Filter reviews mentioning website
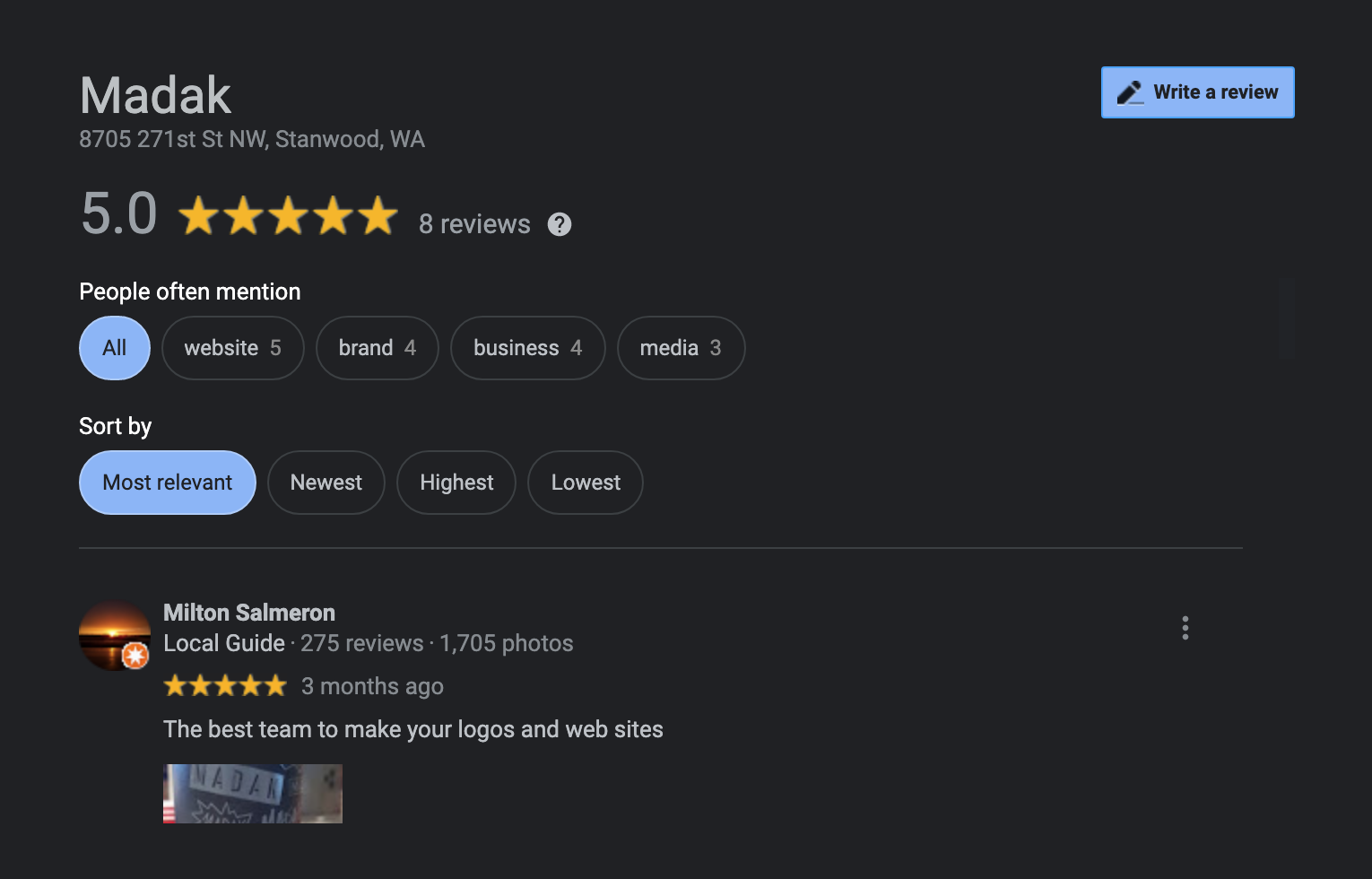Viewport: 1372px width, 879px height. [233, 348]
